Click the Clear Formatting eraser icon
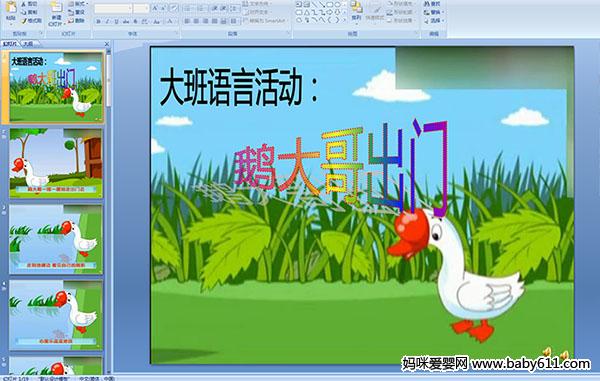Screen dimensions: 600x381 (174, 8)
